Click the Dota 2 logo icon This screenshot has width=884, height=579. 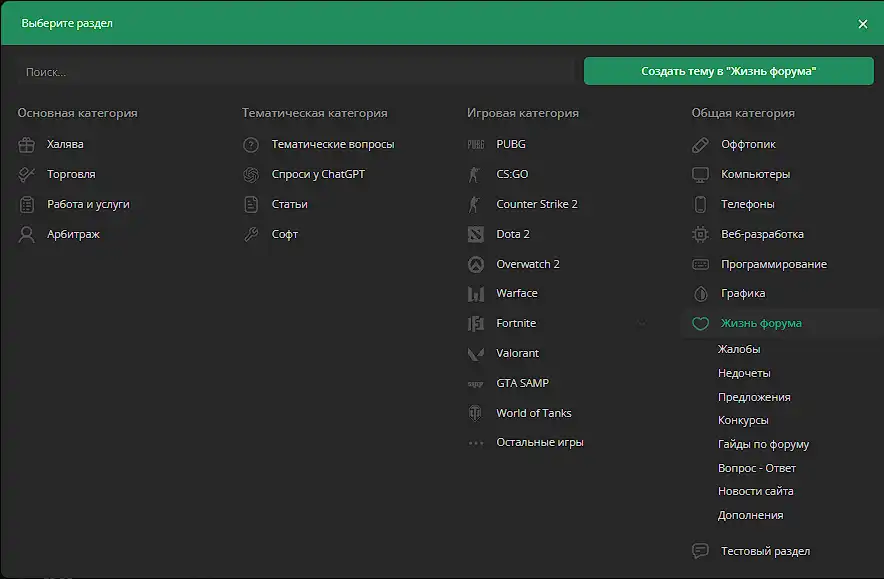click(x=476, y=235)
